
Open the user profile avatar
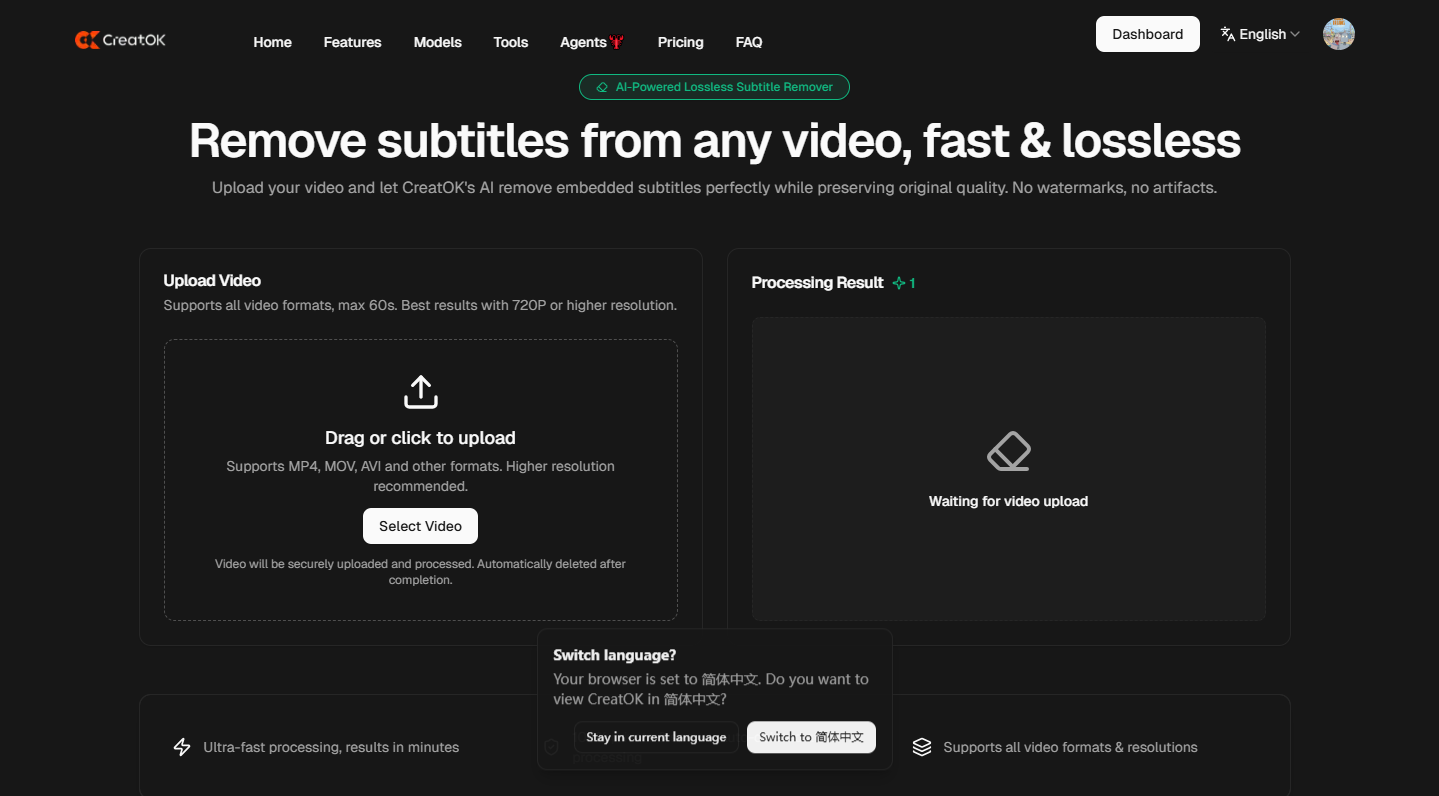point(1338,34)
